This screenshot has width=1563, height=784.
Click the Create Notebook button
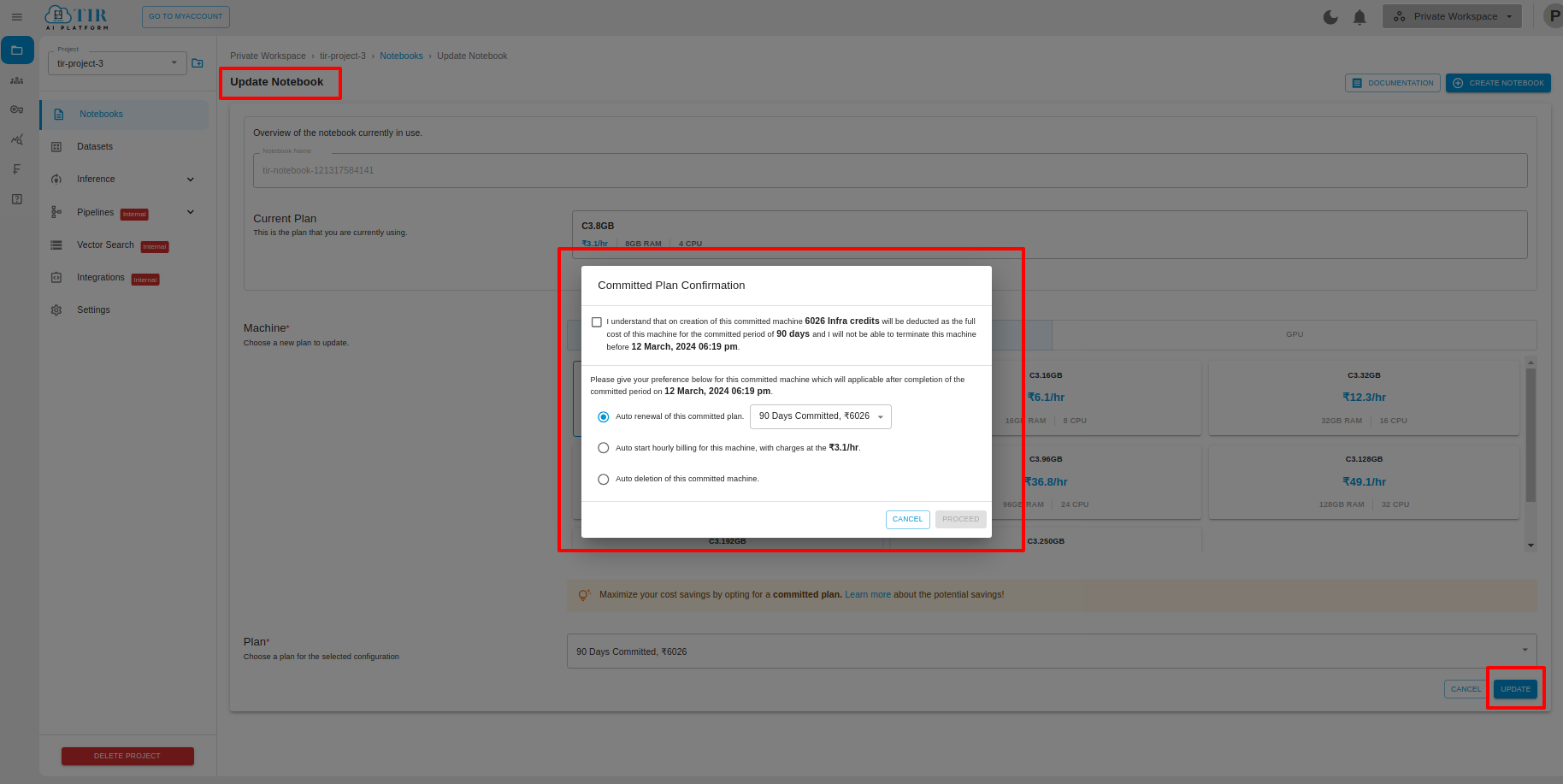1498,83
